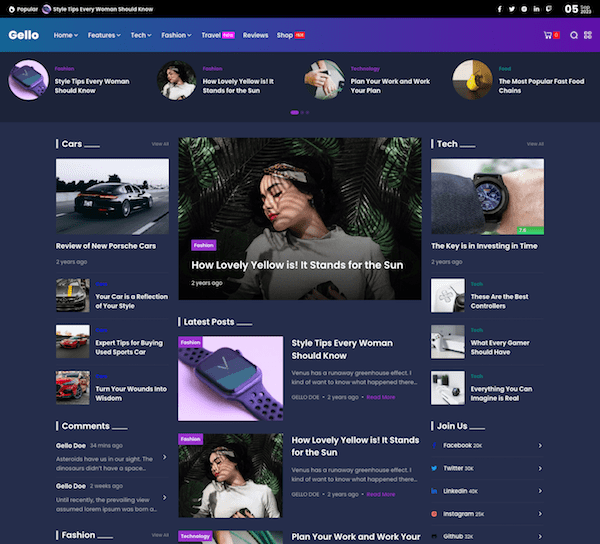Screen dimensions: 600x544
Task: Click the Twitter icon in top bar
Action: click(x=512, y=9)
